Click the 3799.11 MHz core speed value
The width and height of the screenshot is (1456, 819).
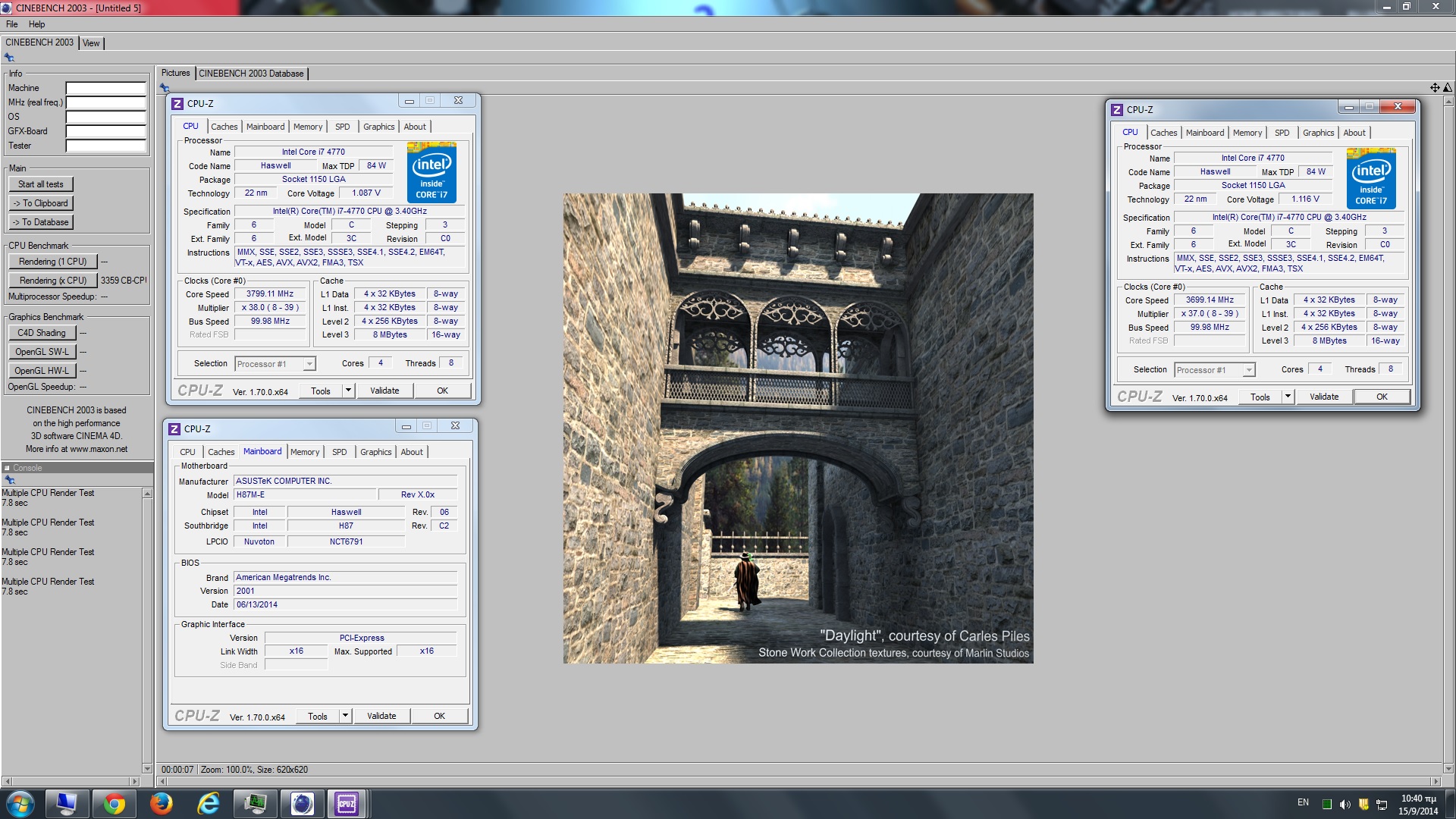pos(269,294)
